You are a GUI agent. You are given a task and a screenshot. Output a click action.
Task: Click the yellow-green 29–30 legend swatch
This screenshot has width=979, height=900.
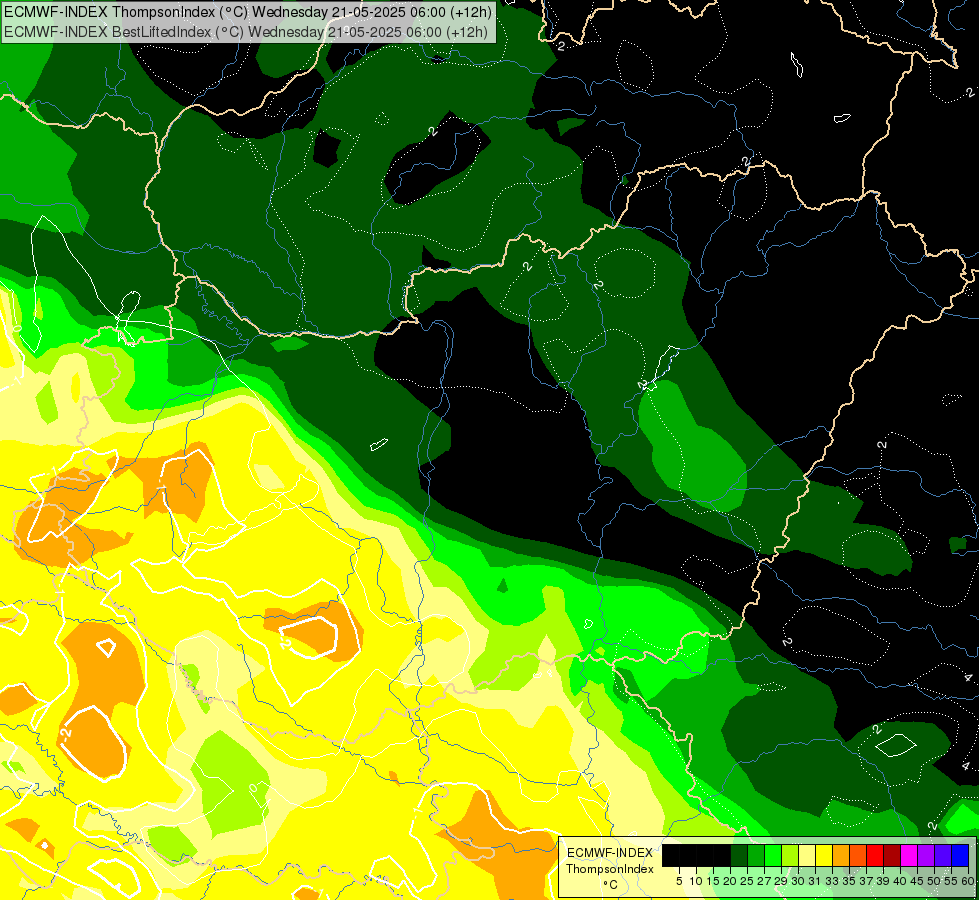click(x=790, y=856)
